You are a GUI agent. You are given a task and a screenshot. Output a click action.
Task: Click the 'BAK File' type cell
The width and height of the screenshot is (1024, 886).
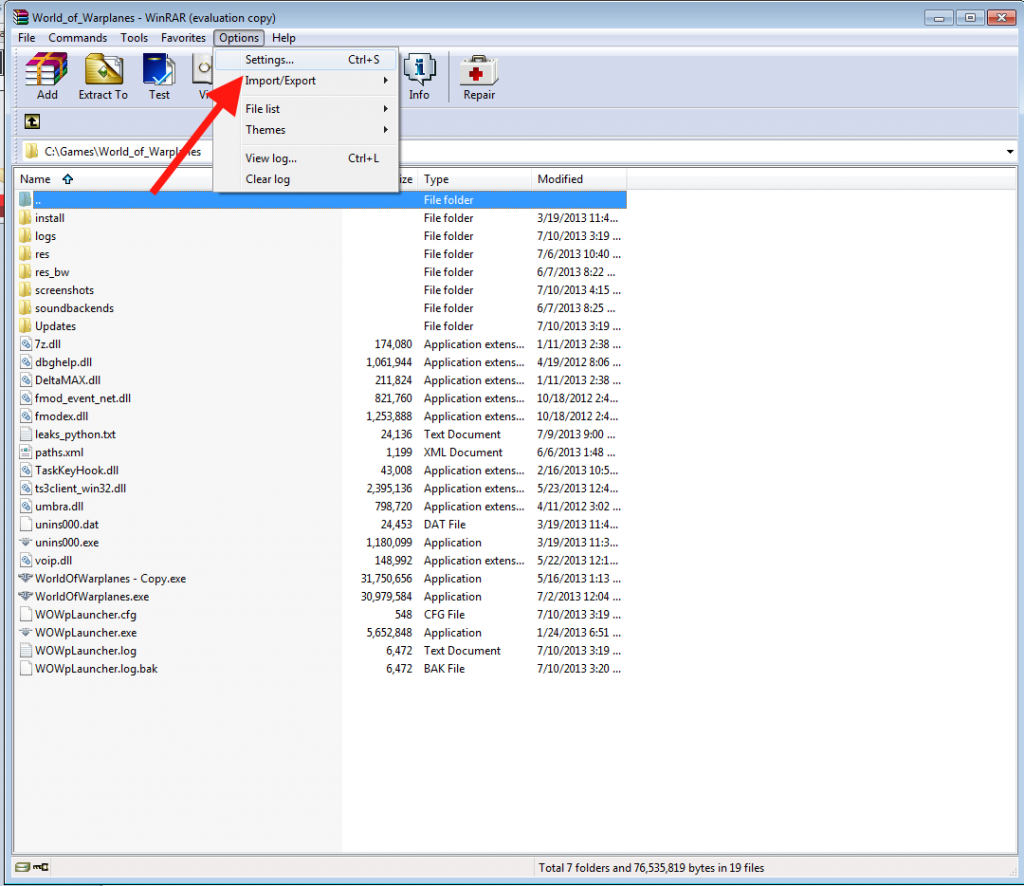(x=444, y=669)
